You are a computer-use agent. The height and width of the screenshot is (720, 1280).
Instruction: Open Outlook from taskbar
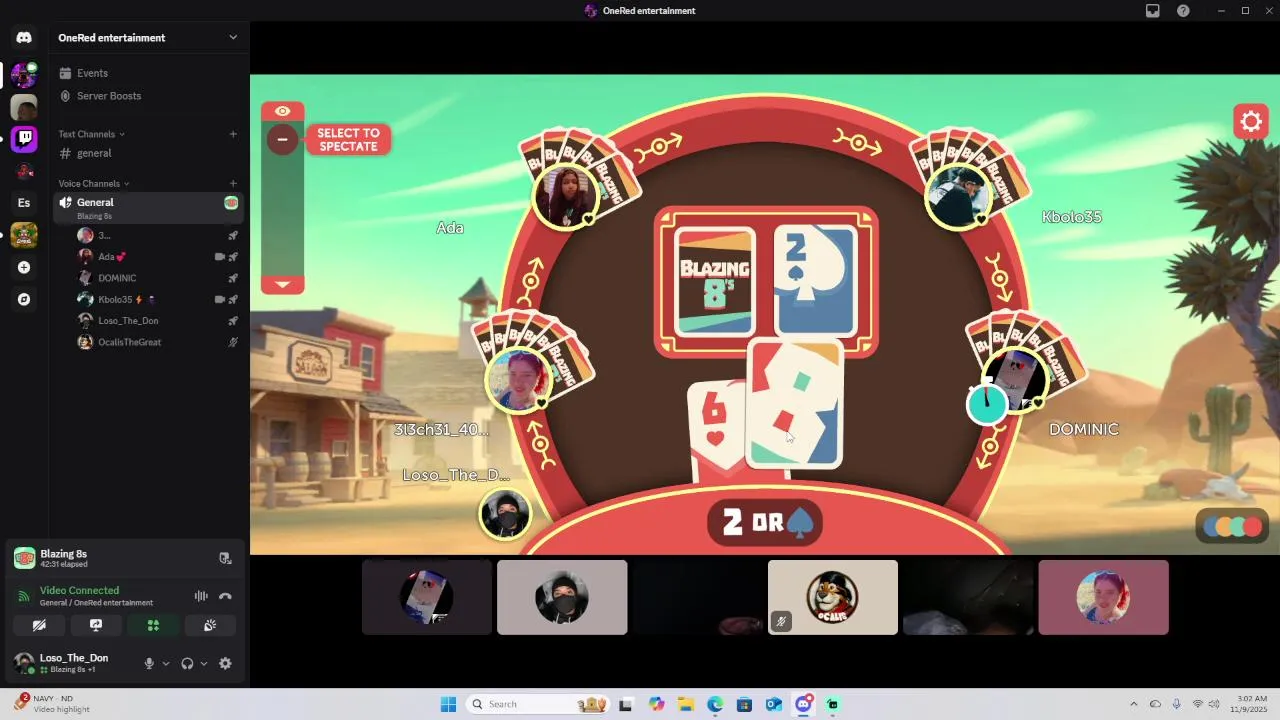tap(773, 704)
